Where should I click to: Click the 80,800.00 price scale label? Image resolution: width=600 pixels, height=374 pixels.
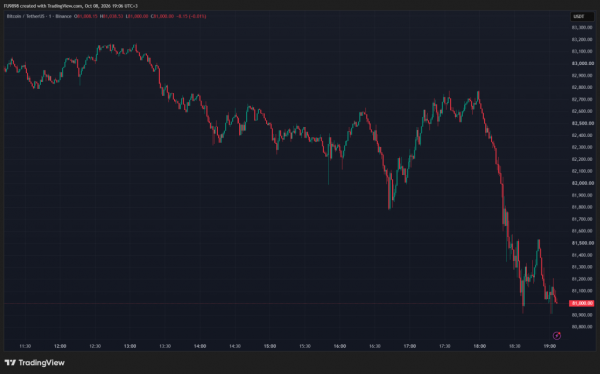click(583, 327)
